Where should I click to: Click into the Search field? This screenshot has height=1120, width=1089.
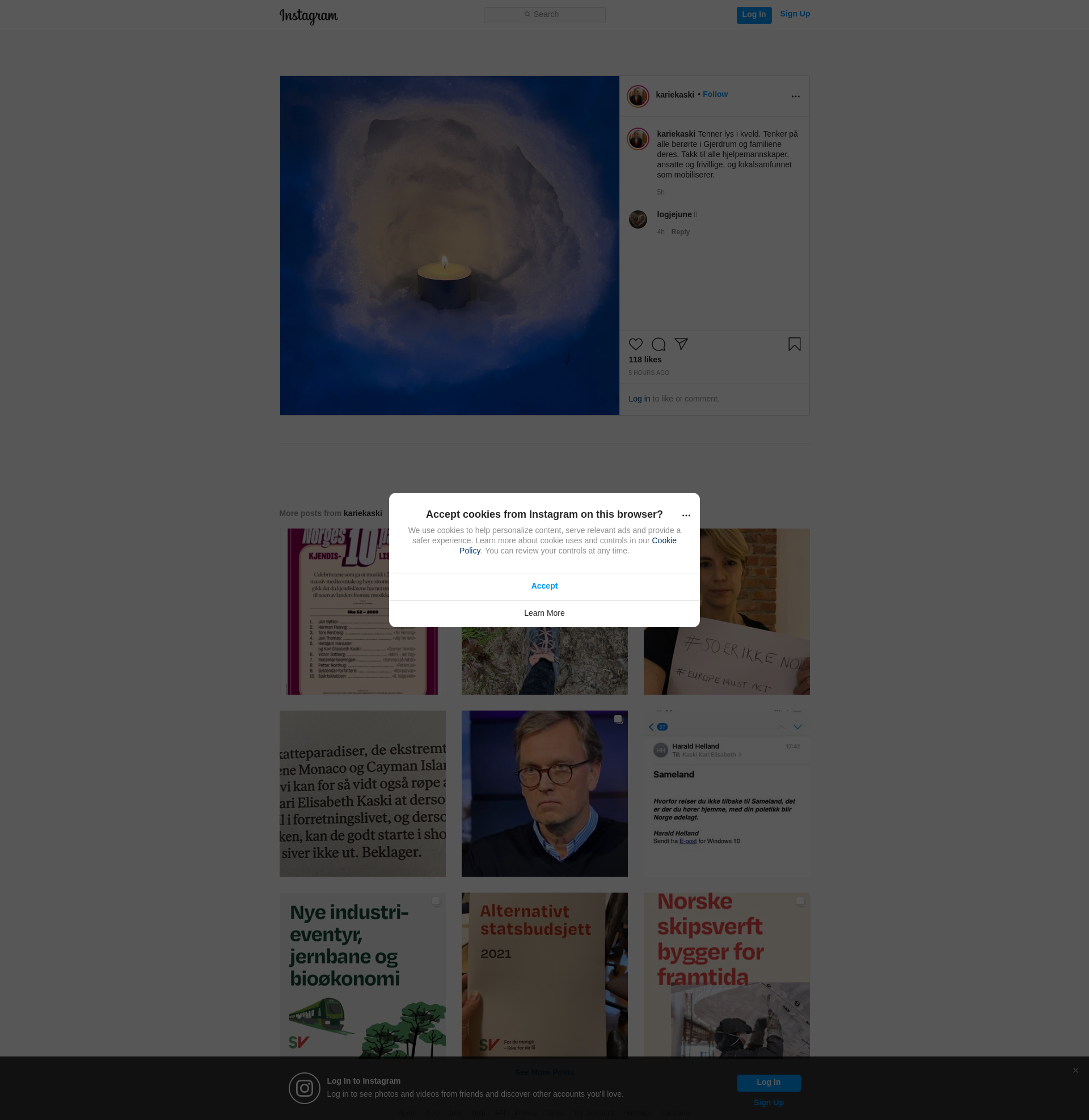pos(544,15)
